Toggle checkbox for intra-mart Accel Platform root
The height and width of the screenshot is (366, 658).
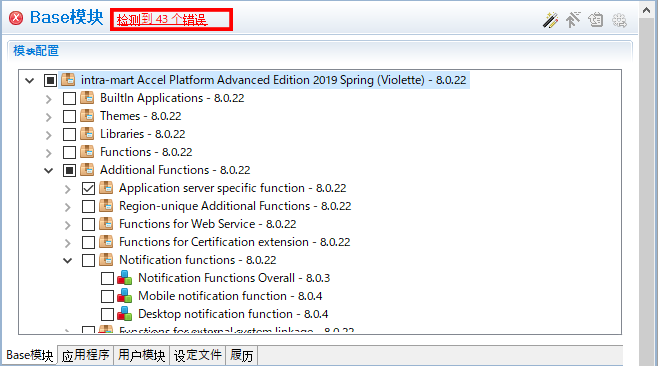click(x=50, y=80)
